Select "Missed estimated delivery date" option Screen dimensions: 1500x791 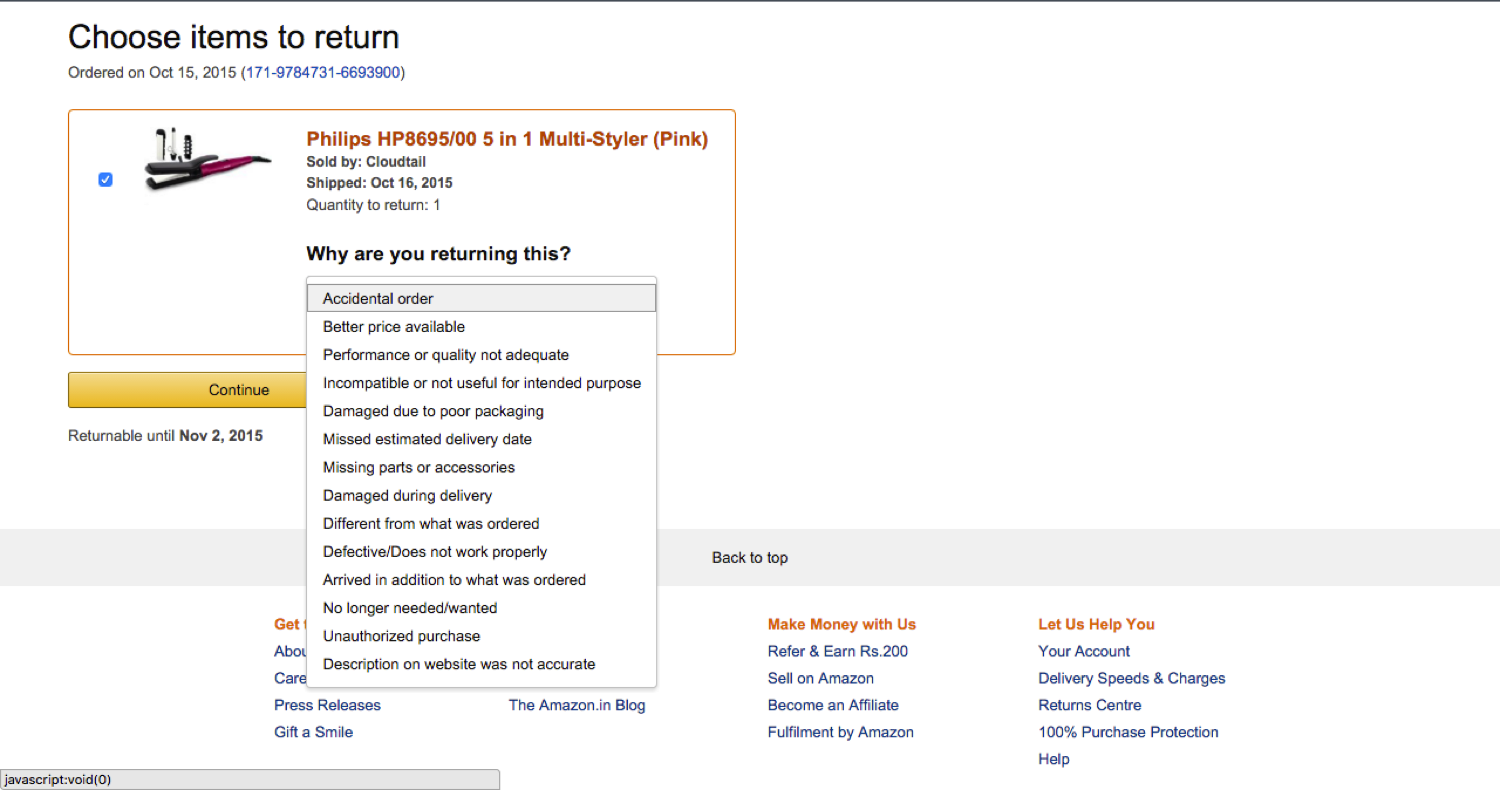[x=427, y=439]
